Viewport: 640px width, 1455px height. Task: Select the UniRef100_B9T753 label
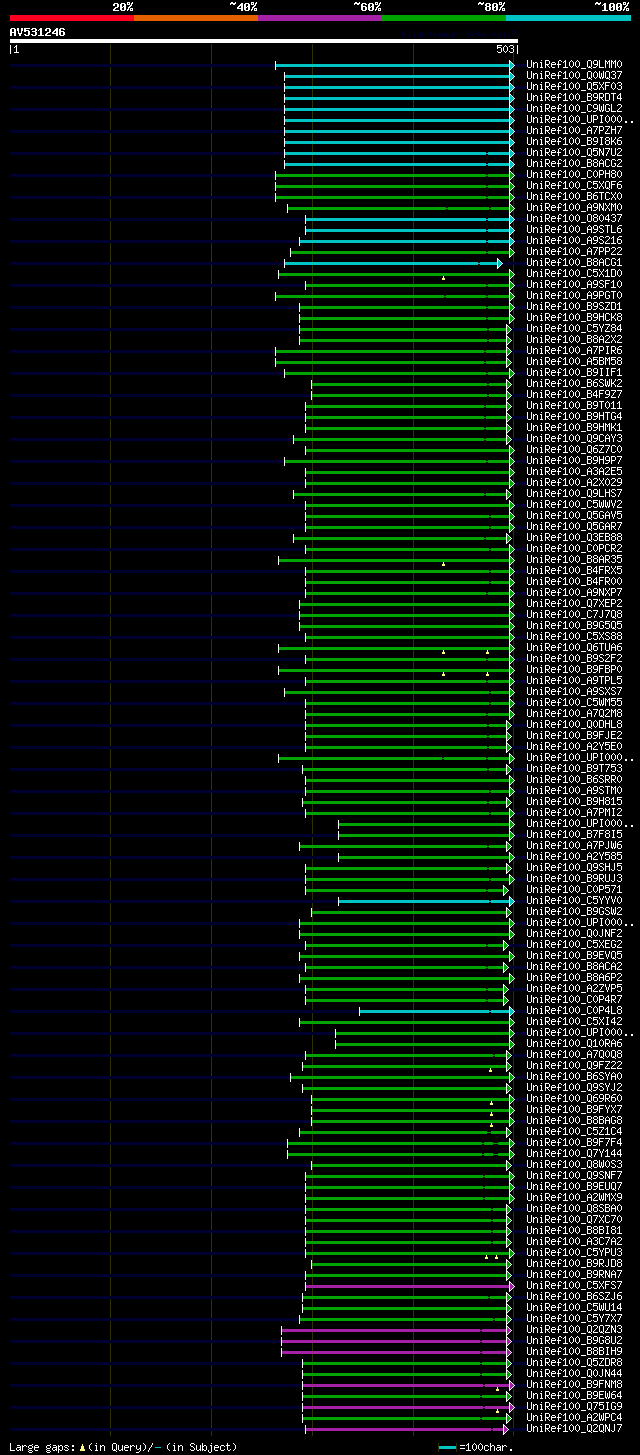[x=574, y=768]
